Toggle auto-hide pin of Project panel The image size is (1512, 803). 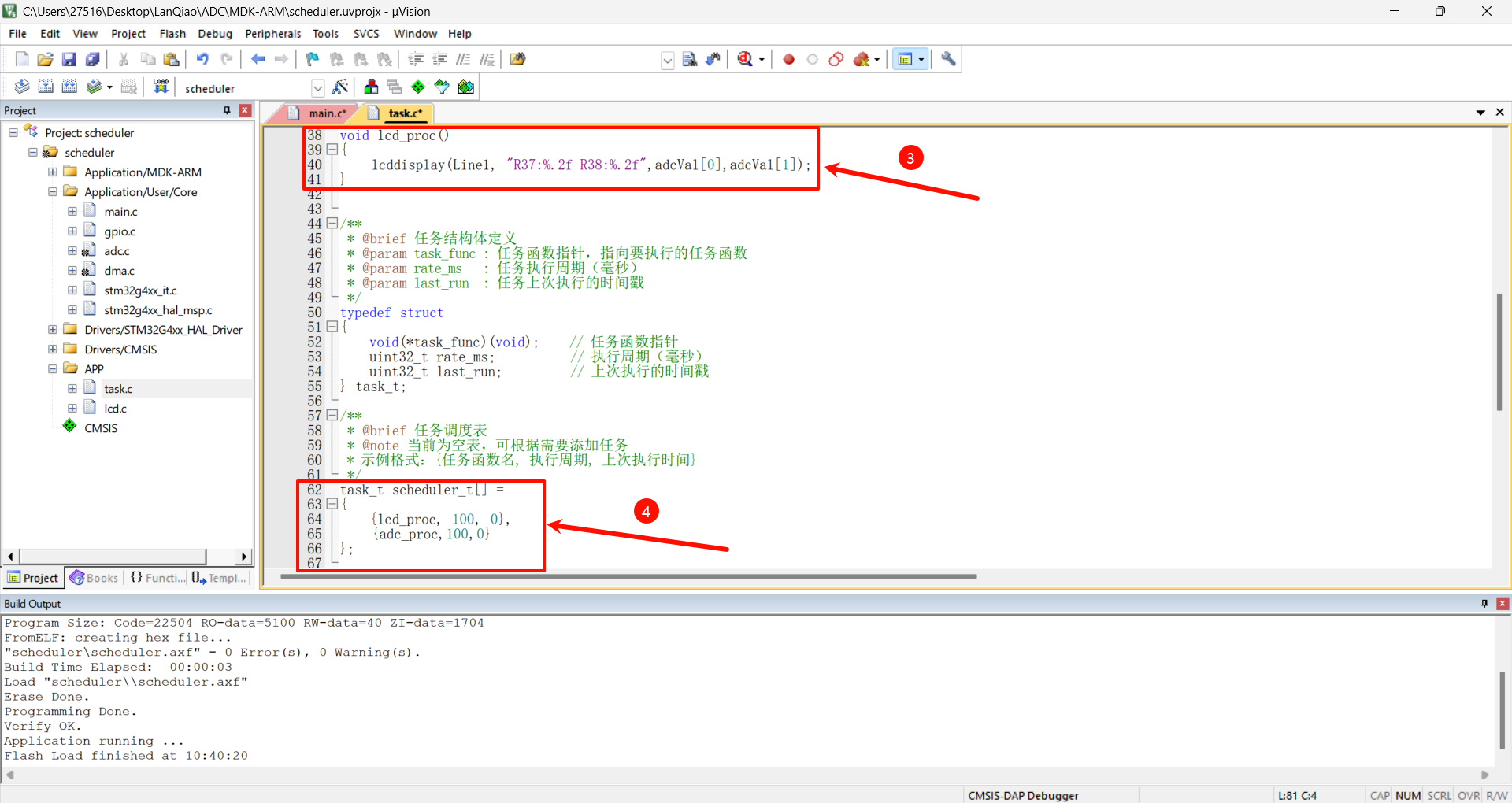pos(227,110)
